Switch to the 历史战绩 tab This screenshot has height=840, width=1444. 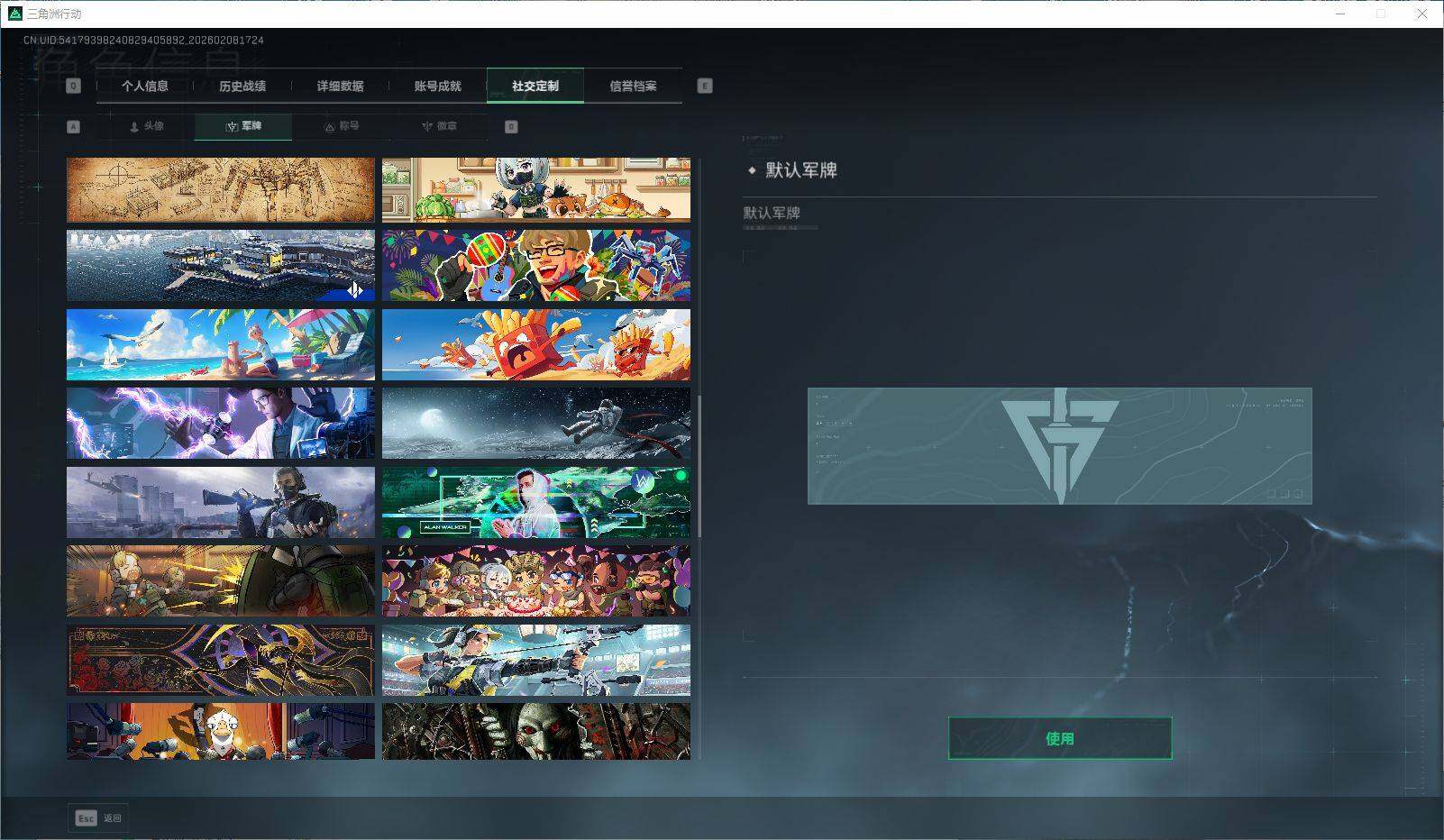242,86
